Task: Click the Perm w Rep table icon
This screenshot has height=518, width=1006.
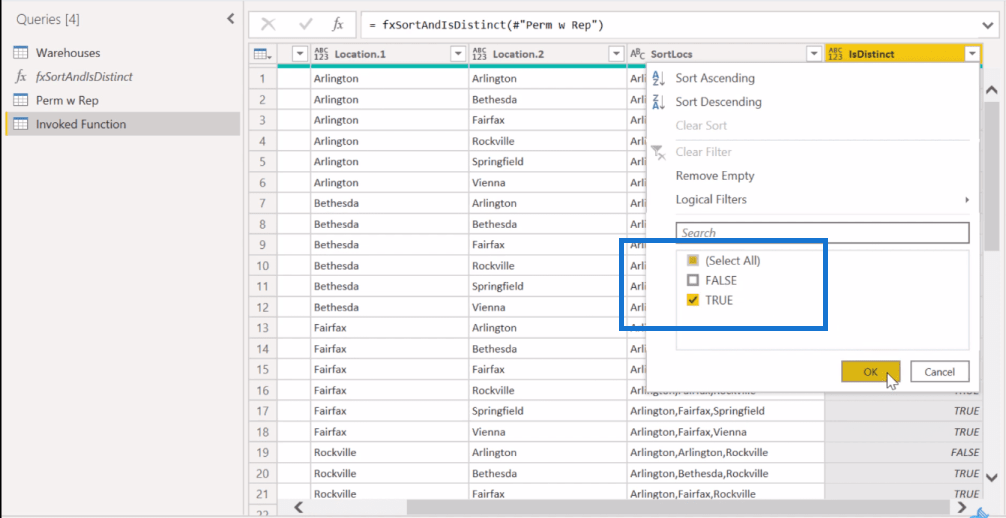Action: [21, 100]
